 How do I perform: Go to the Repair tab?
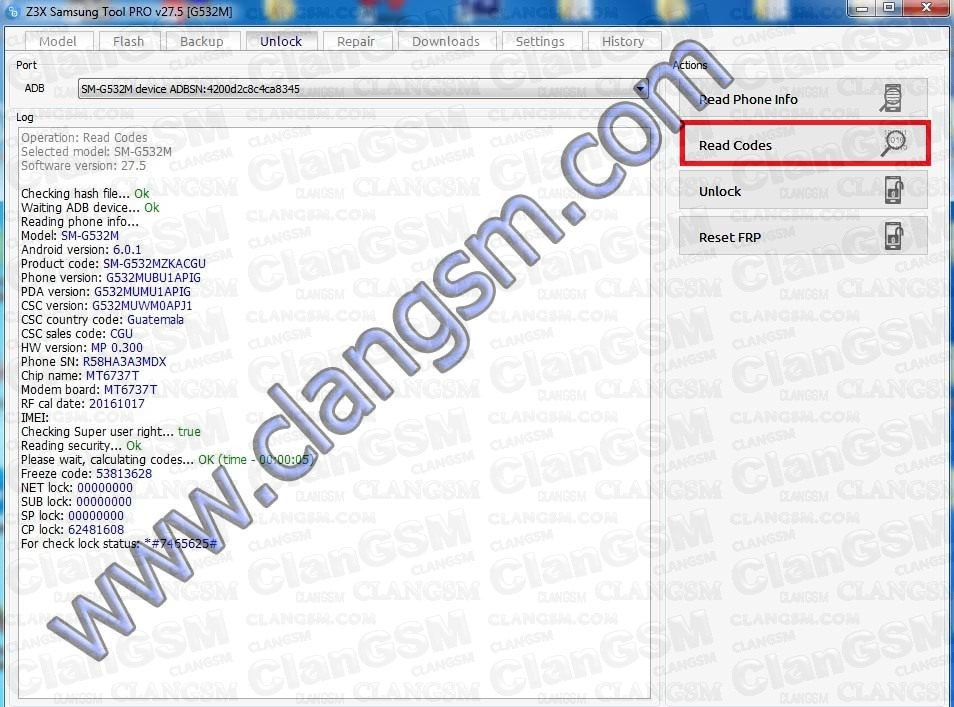(356, 41)
